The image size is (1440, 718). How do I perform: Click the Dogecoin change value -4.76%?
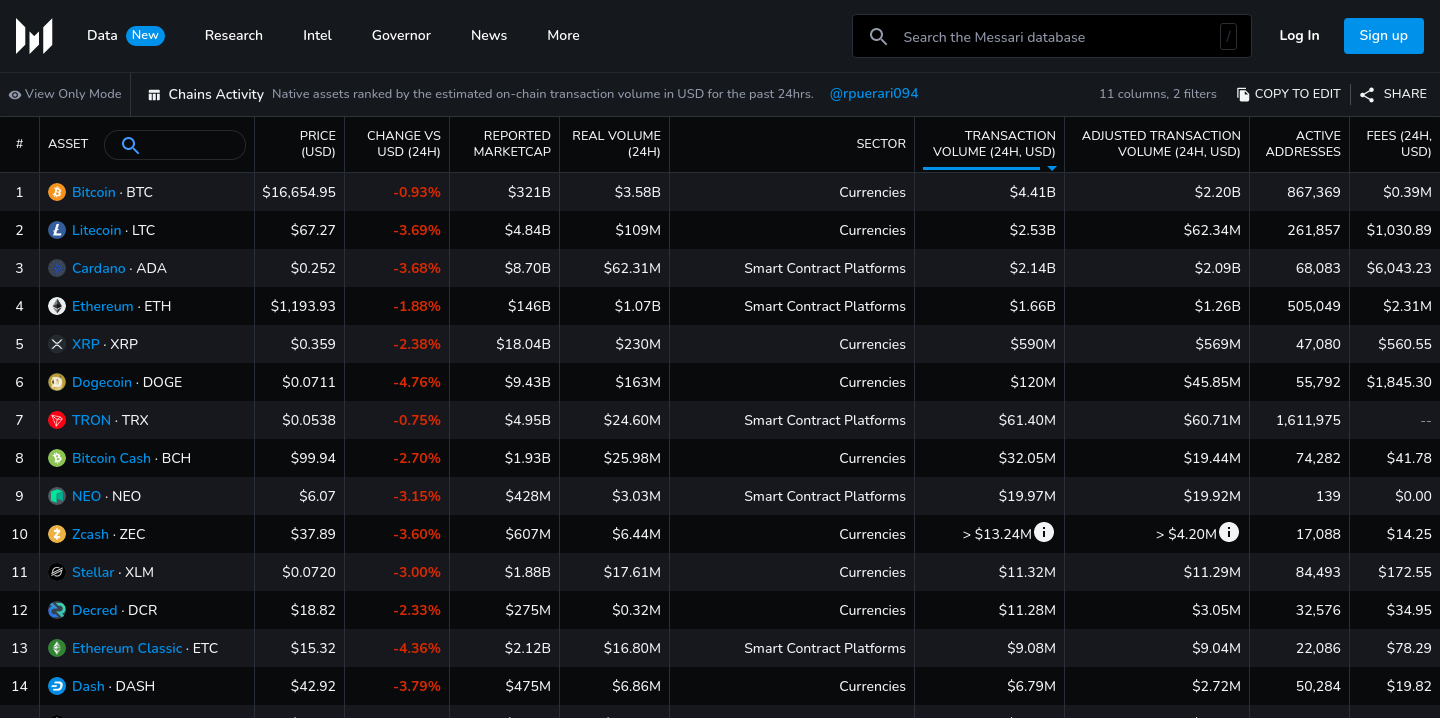click(417, 382)
